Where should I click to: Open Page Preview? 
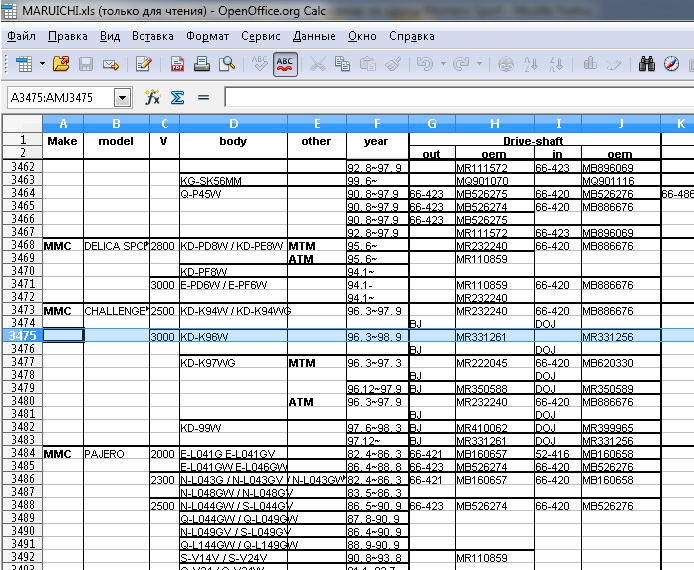coord(227,64)
